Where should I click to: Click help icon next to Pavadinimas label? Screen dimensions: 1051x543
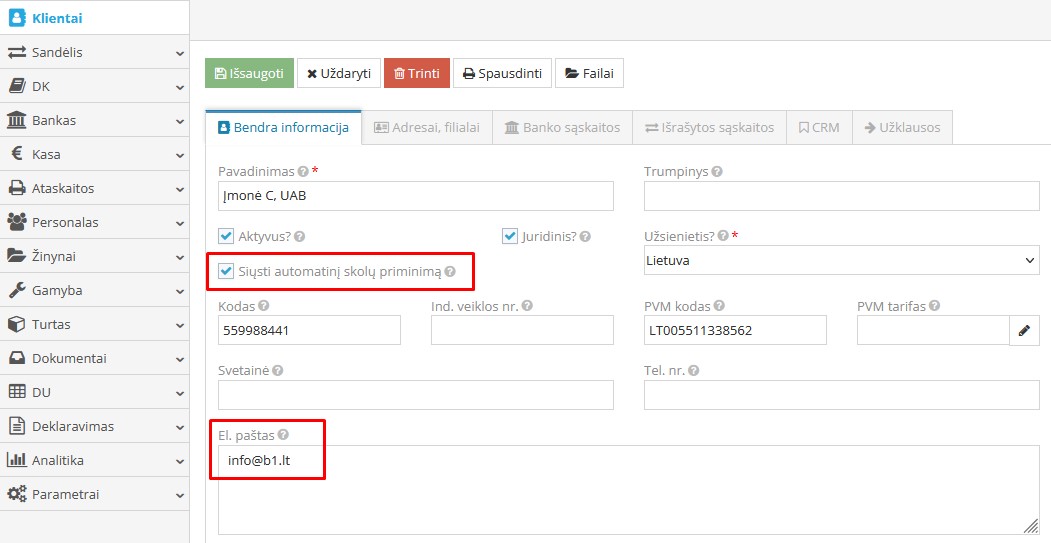(303, 172)
